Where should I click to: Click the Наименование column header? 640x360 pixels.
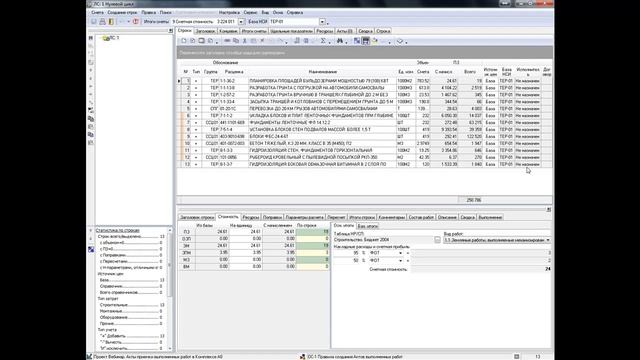[322, 72]
